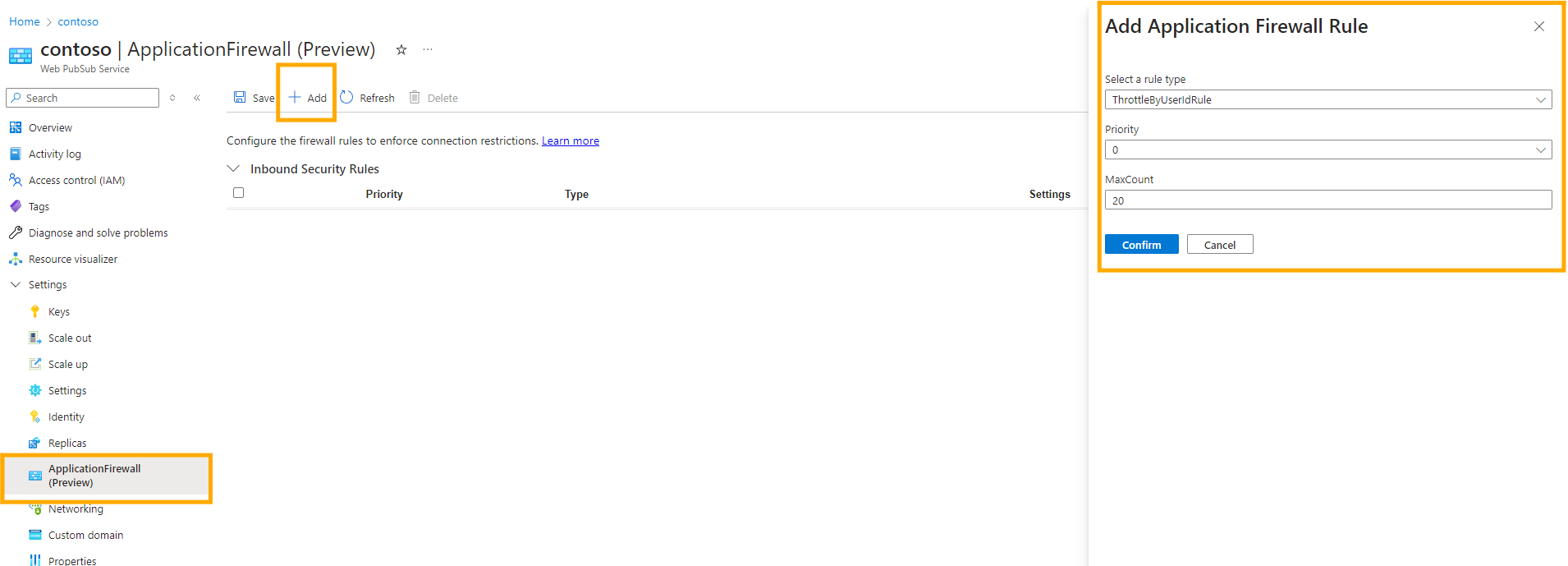The height and width of the screenshot is (566, 1568).
Task: Click the Web PubSub service icon by contoso
Action: tap(21, 56)
